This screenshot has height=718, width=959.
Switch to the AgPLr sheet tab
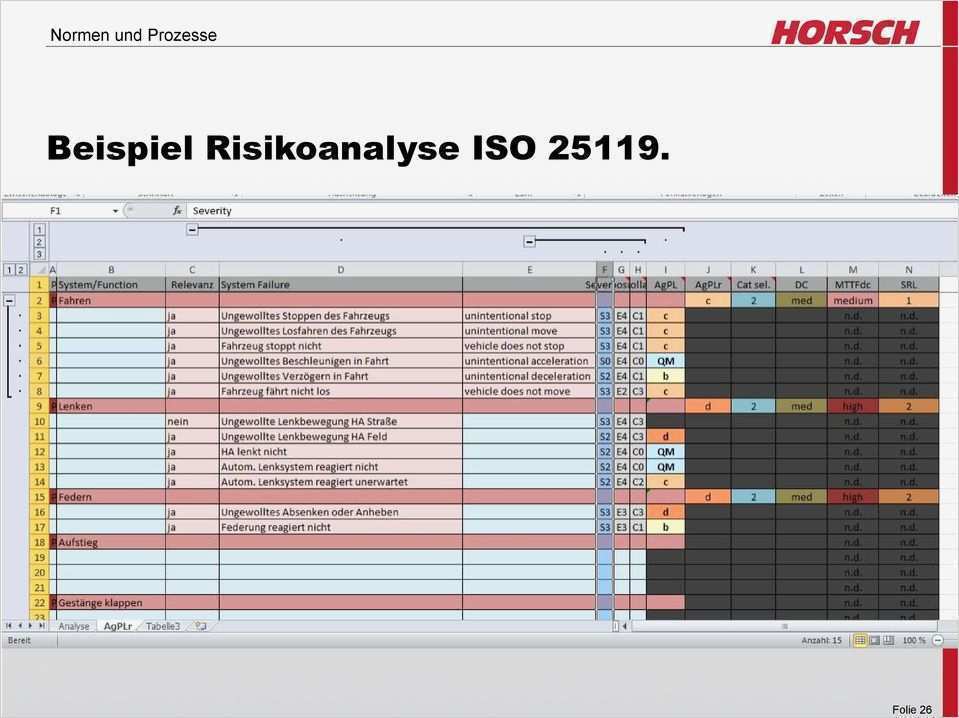[x=118, y=626]
